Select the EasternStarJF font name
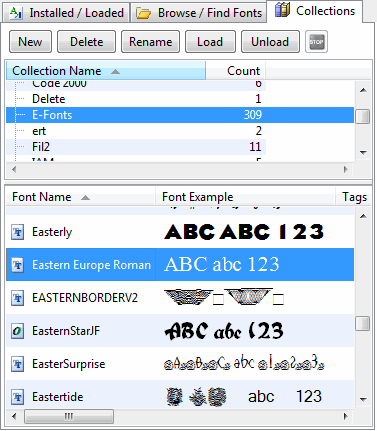Image resolution: width=377 pixels, height=431 pixels. click(x=66, y=331)
